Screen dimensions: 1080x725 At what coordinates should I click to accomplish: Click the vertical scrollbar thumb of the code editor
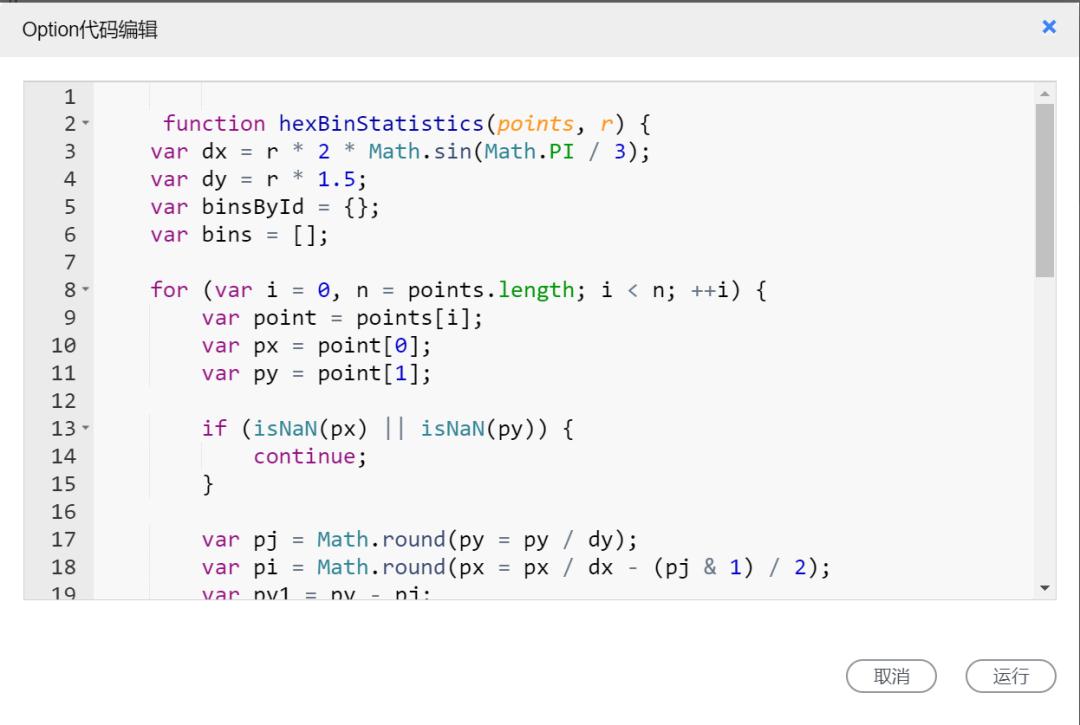point(1045,191)
